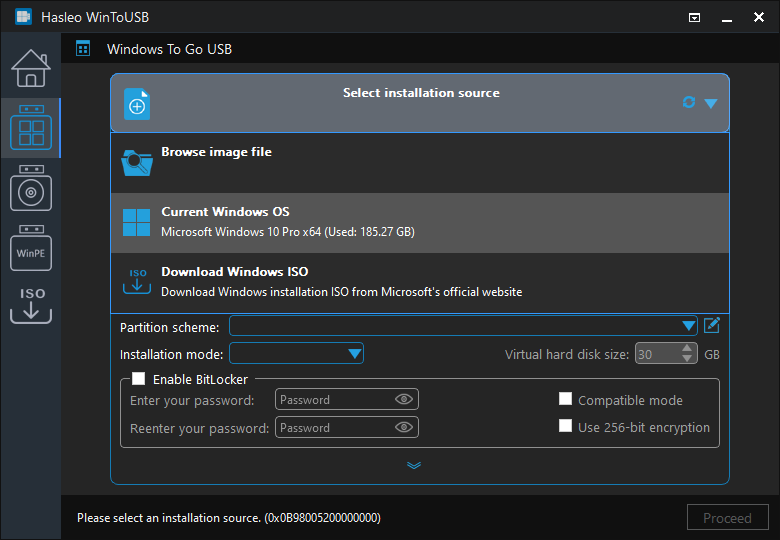Decrease virtual hard disk size with down arrow
This screenshot has height=540, width=780.
coord(687,359)
